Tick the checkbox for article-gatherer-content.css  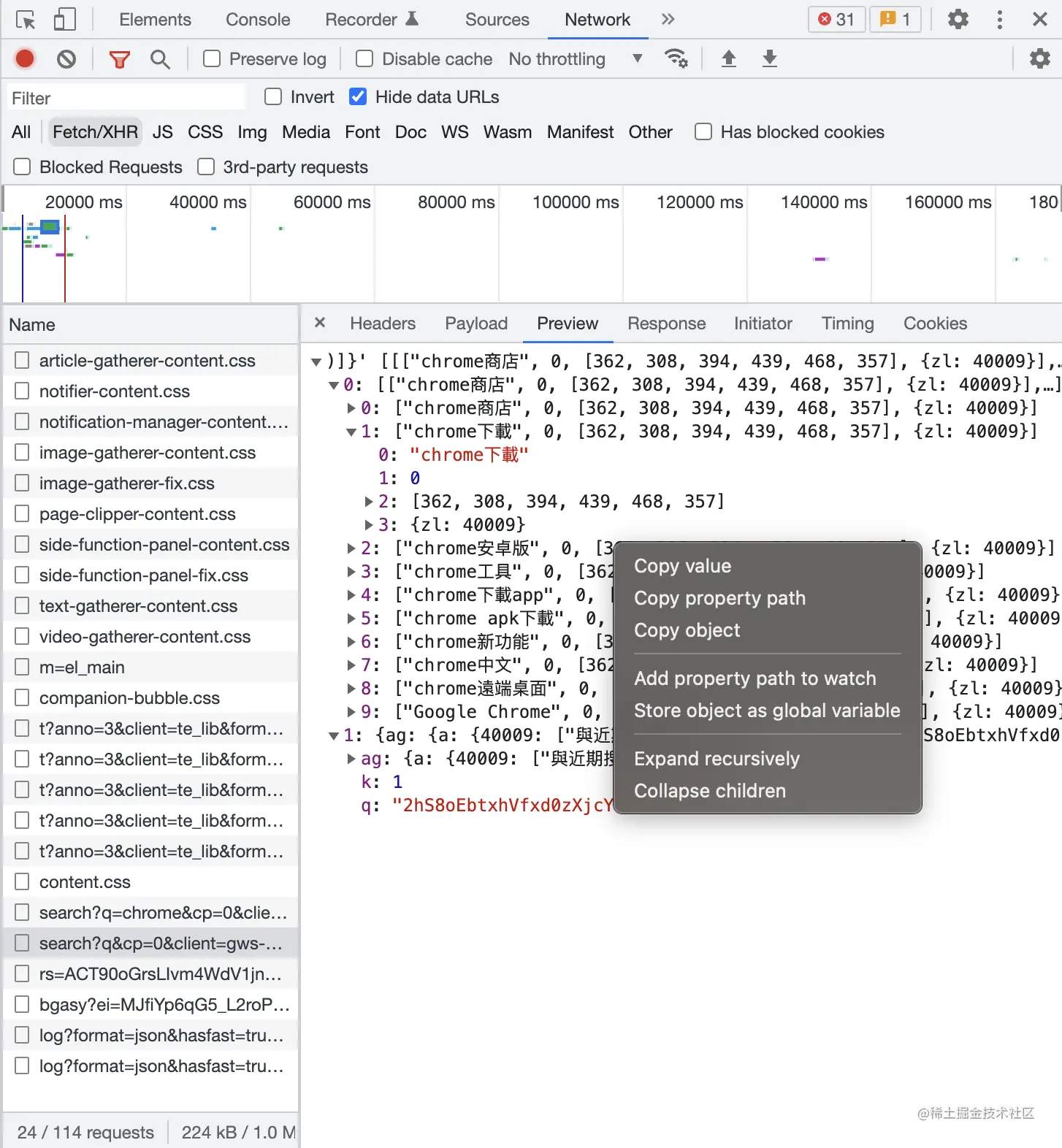pos(23,360)
